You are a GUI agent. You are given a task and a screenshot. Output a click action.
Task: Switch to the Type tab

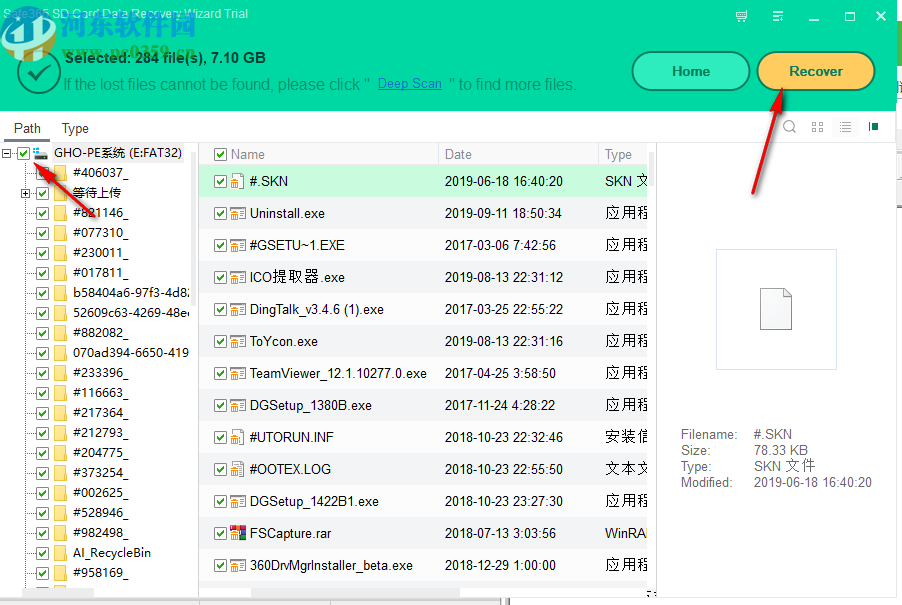[x=74, y=128]
